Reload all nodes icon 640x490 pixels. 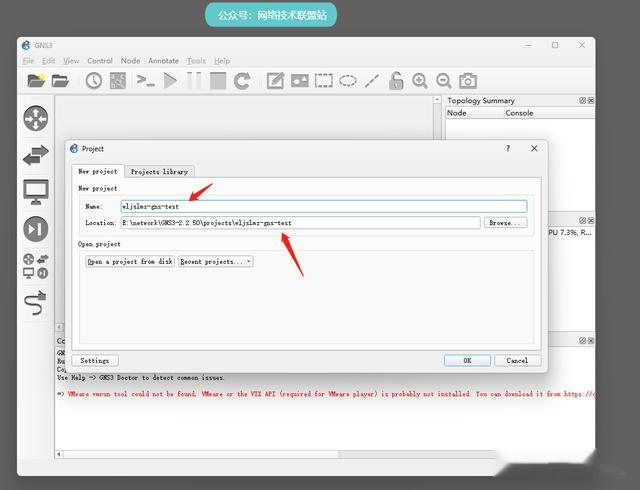coord(242,80)
